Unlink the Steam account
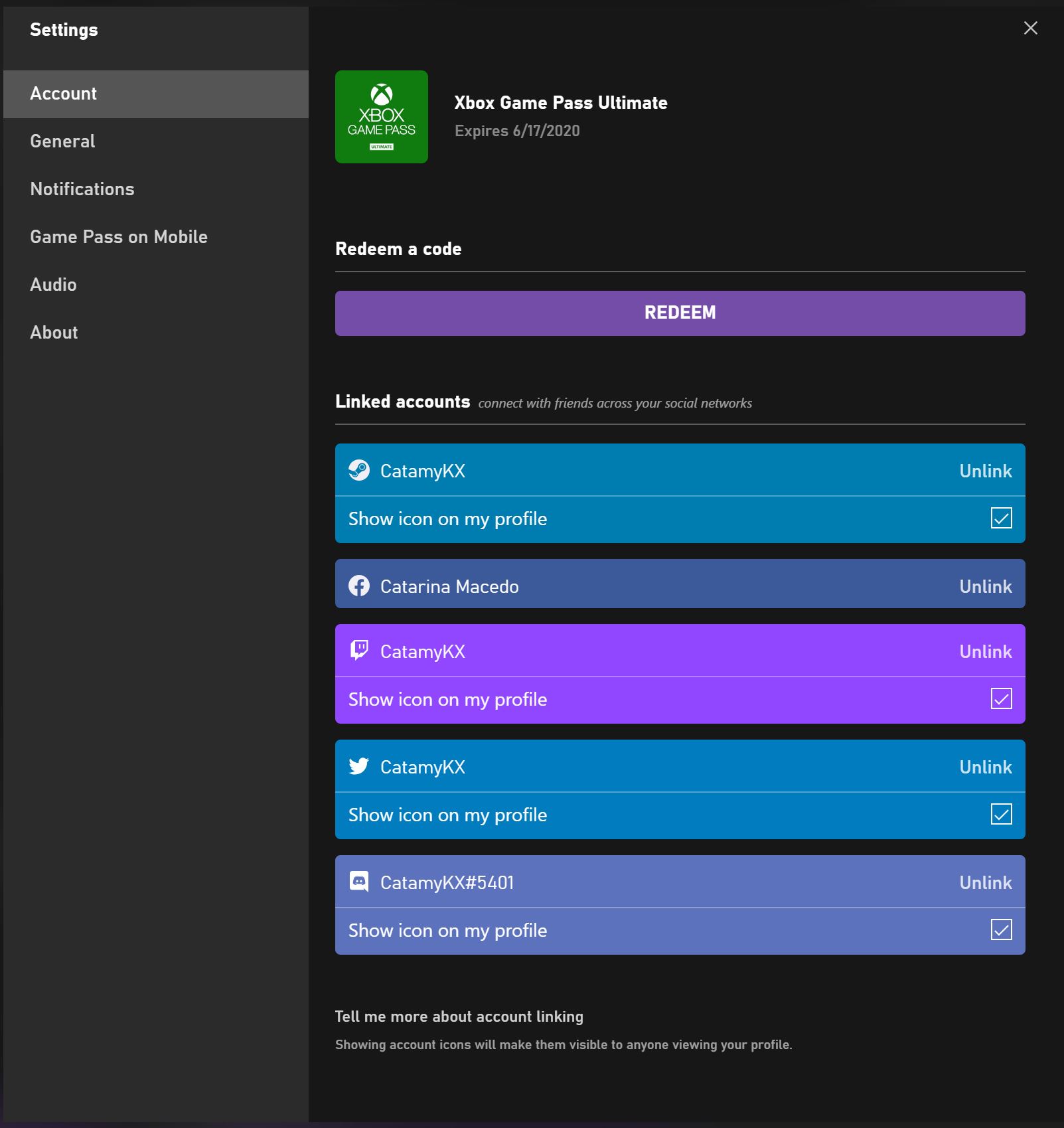Viewport: 1064px width, 1128px height. (985, 471)
